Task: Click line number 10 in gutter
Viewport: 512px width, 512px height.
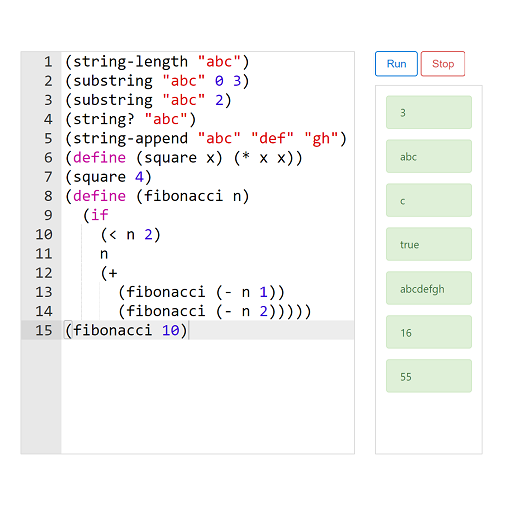Action: coord(44,235)
